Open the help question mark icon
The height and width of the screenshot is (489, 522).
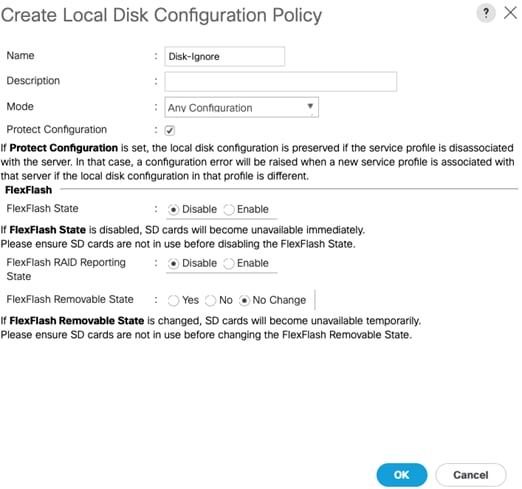pos(486,13)
